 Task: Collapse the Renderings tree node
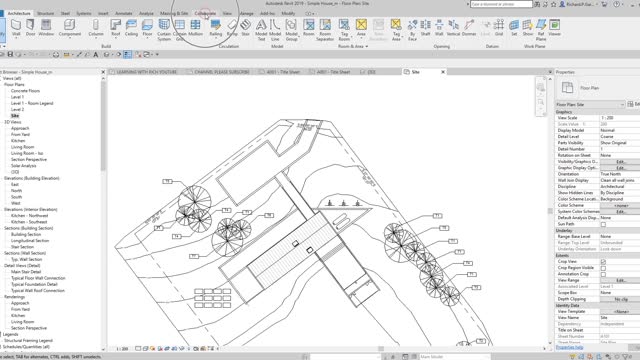(14, 297)
